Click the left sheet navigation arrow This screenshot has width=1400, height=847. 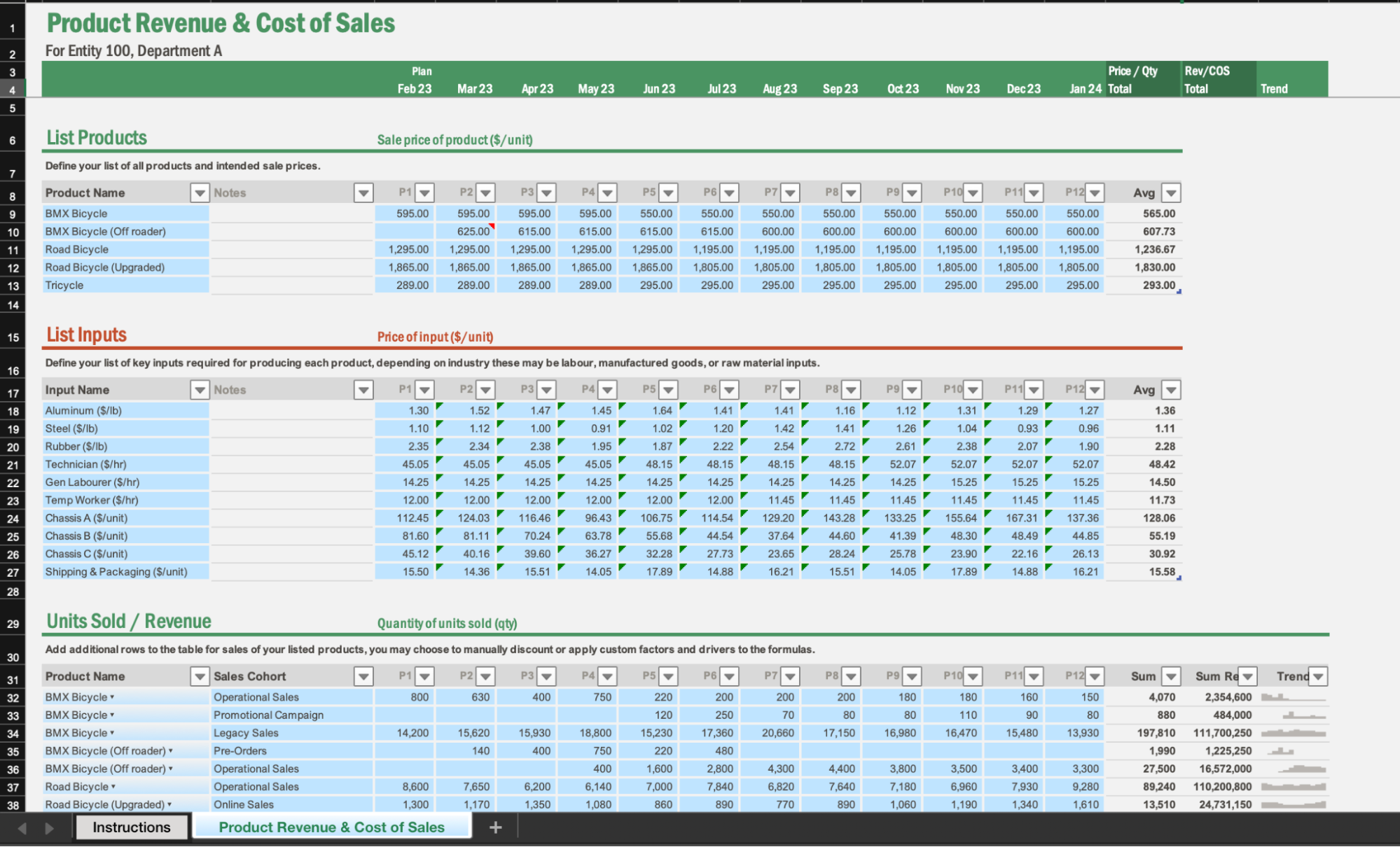22,827
